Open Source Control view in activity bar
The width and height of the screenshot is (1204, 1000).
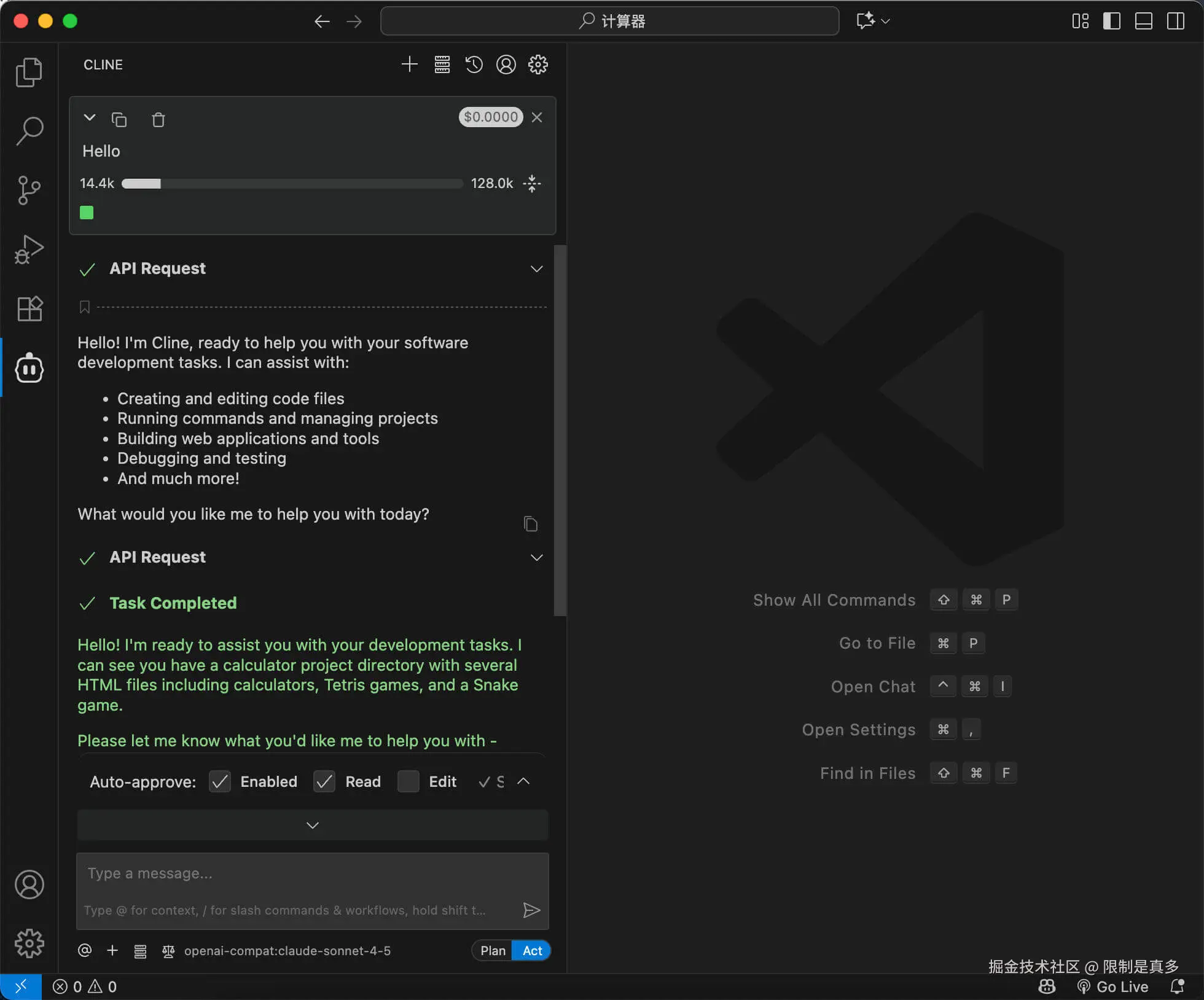pos(29,190)
